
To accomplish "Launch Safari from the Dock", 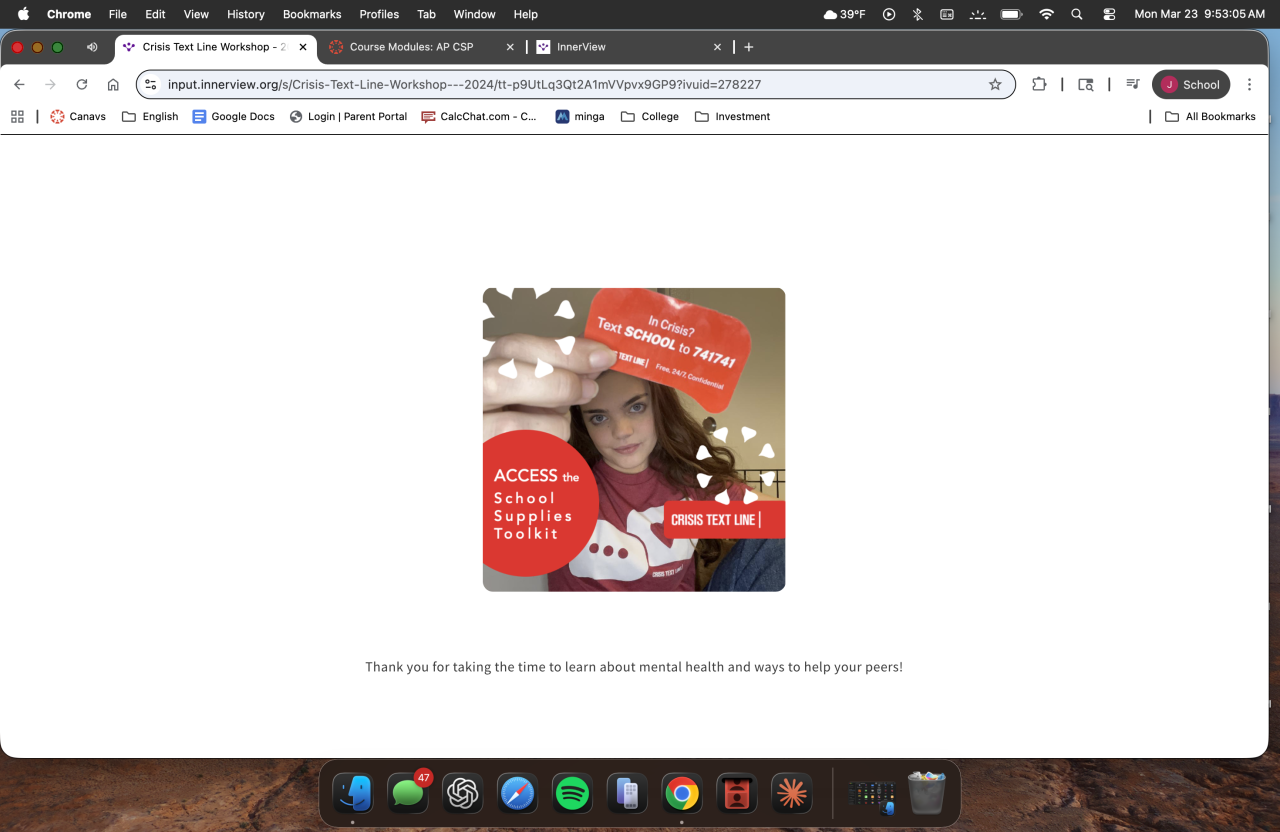I will coord(517,794).
